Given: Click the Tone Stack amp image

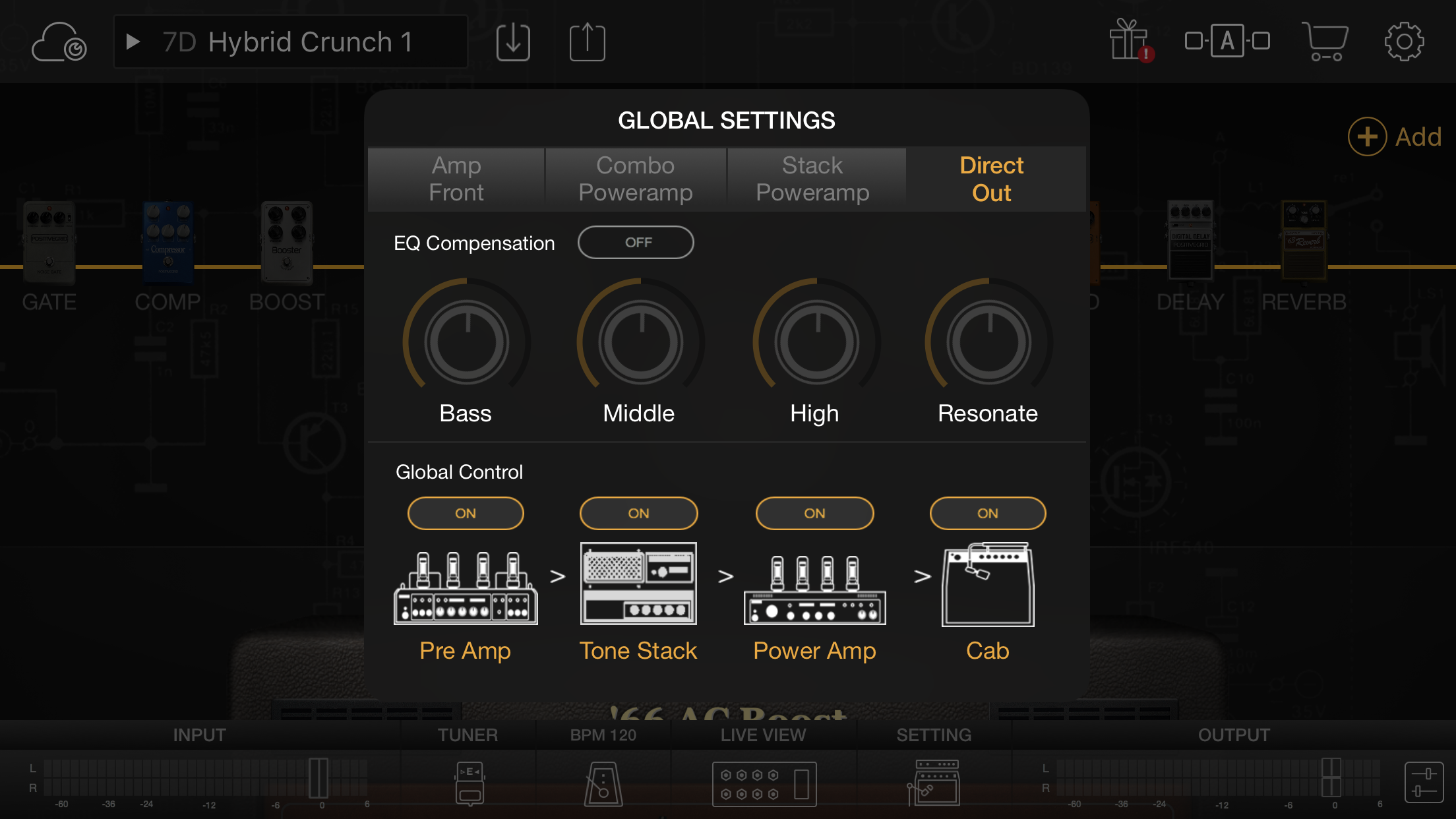Looking at the screenshot, I should click(638, 584).
